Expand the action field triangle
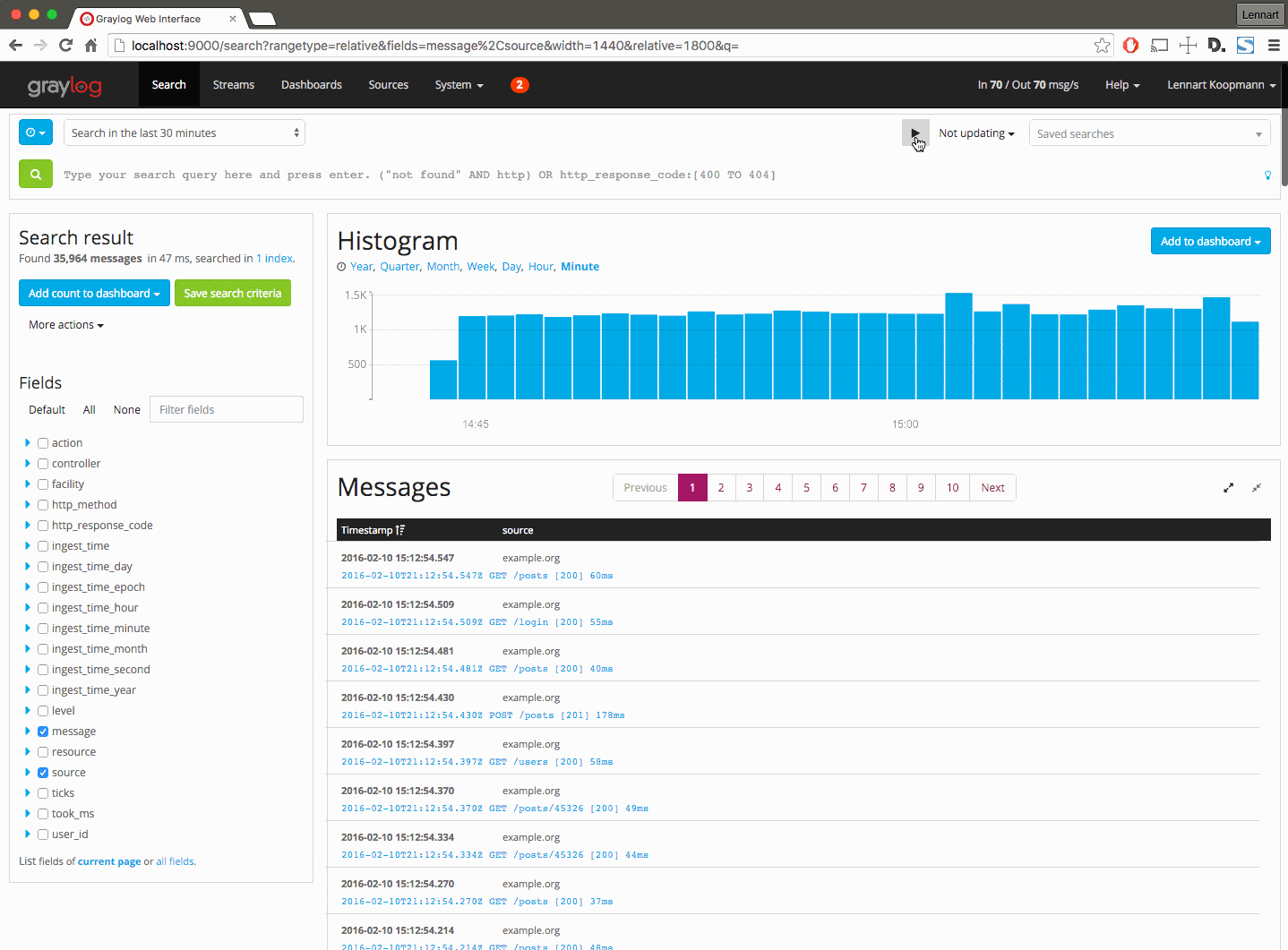Viewport: 1288px width, 950px height. (28, 443)
